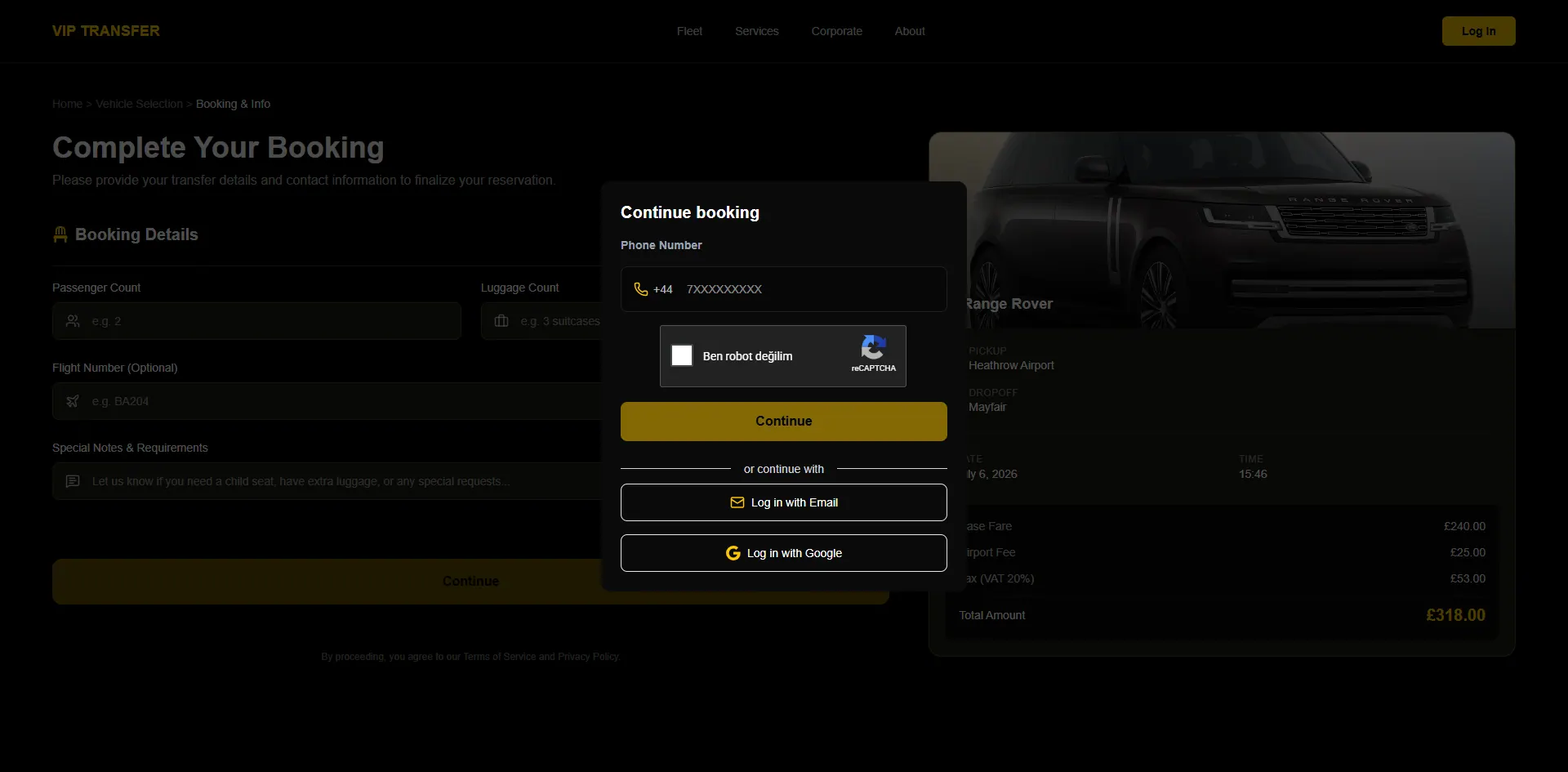Click the Luggage Count input field
The width and height of the screenshot is (1568, 772).
point(541,321)
